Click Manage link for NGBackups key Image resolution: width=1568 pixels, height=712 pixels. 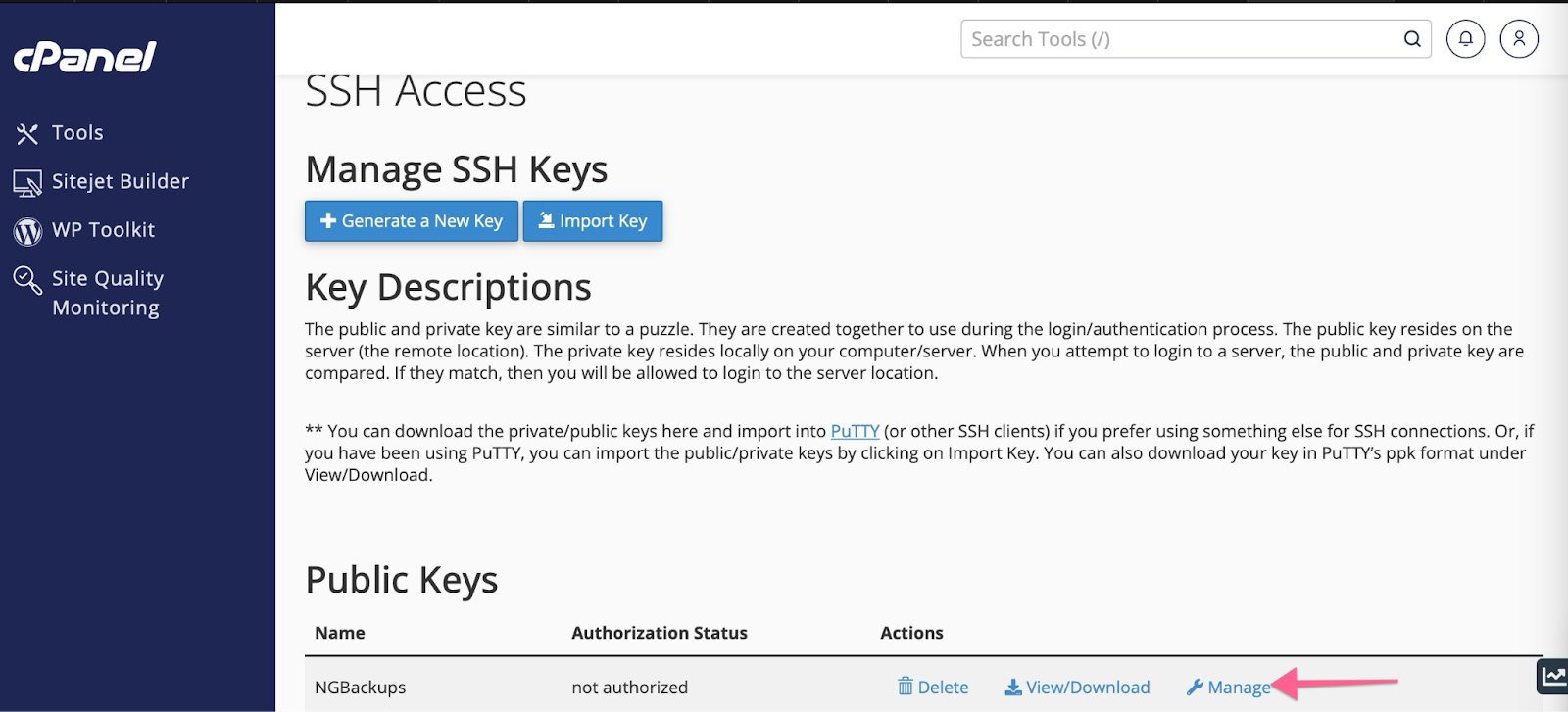1238,688
